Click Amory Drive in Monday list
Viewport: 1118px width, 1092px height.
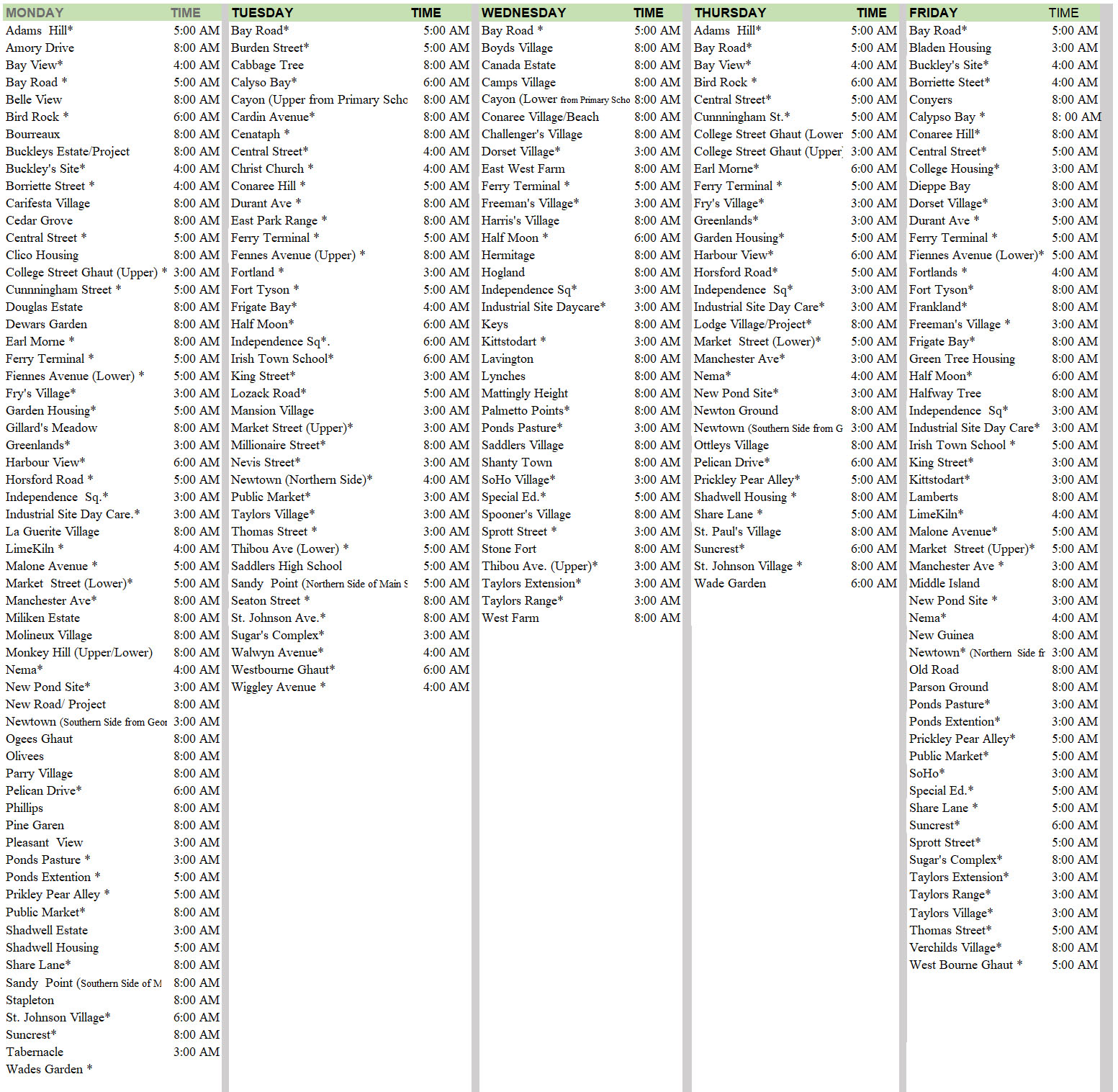click(40, 48)
